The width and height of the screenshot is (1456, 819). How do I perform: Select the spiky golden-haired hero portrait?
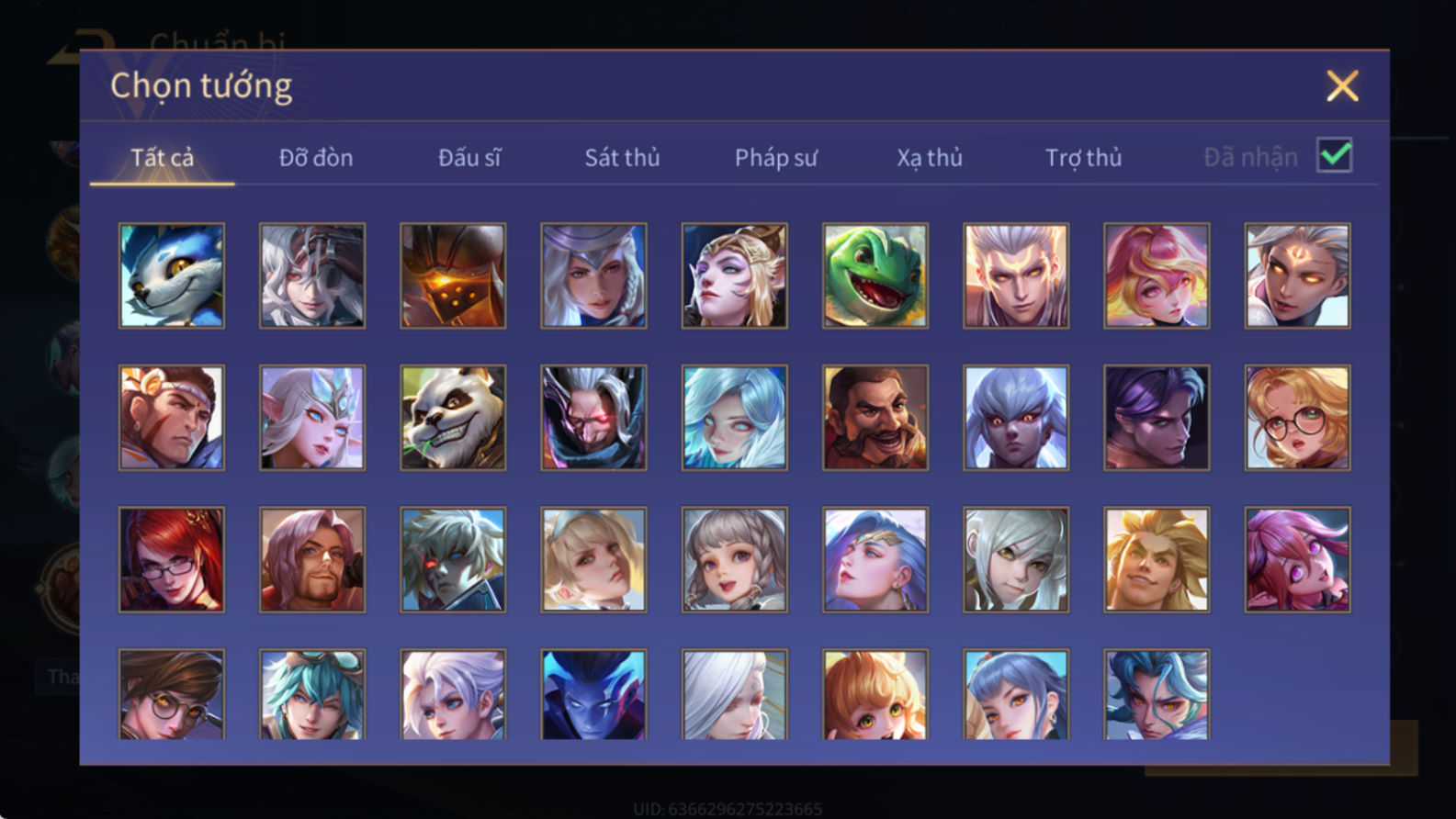click(x=1157, y=559)
